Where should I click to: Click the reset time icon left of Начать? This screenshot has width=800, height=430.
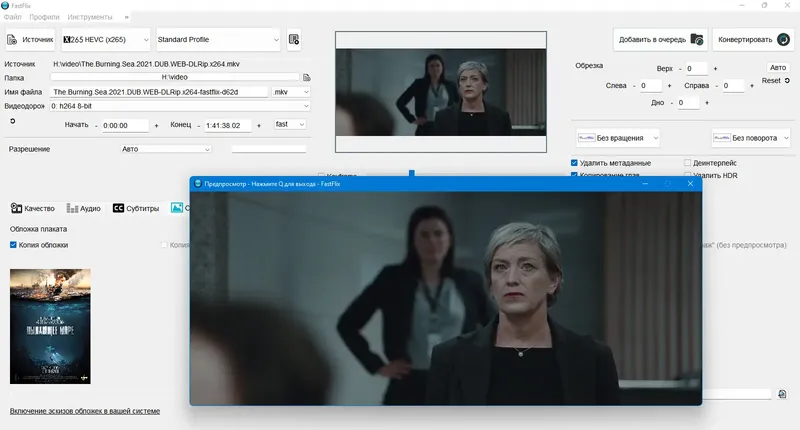pos(13,121)
